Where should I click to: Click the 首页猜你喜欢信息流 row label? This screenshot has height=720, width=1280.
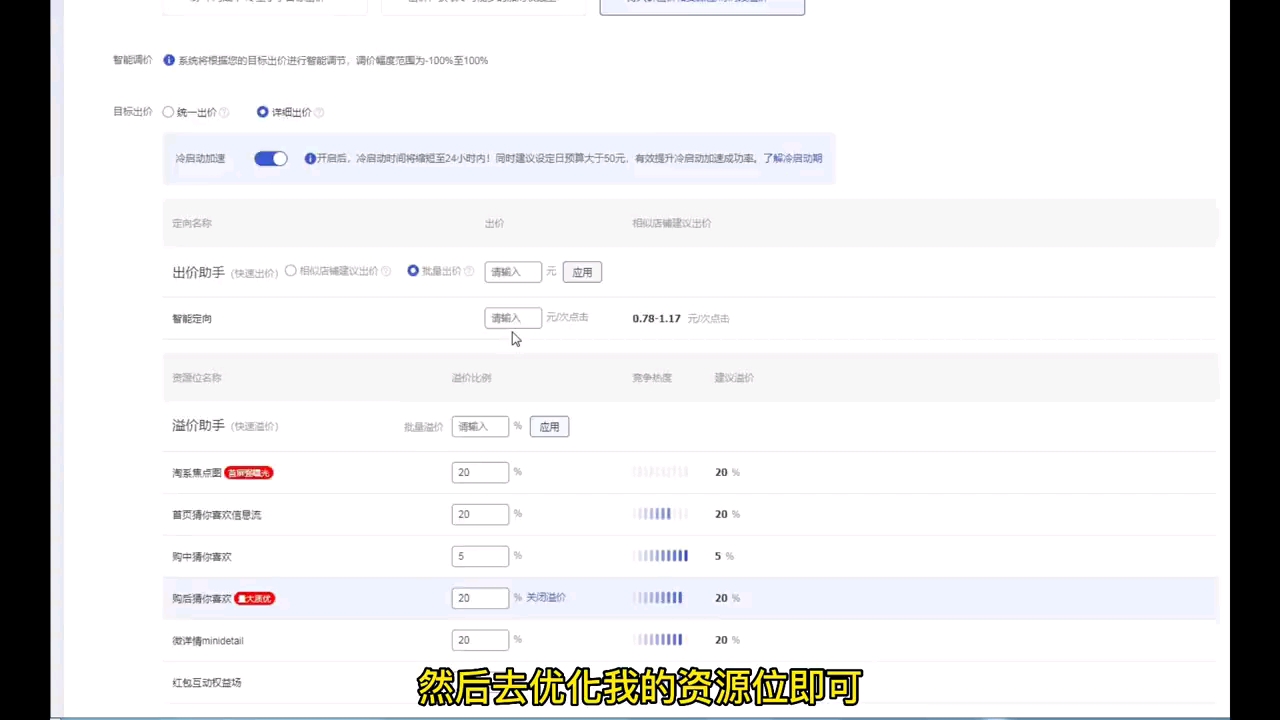click(216, 515)
